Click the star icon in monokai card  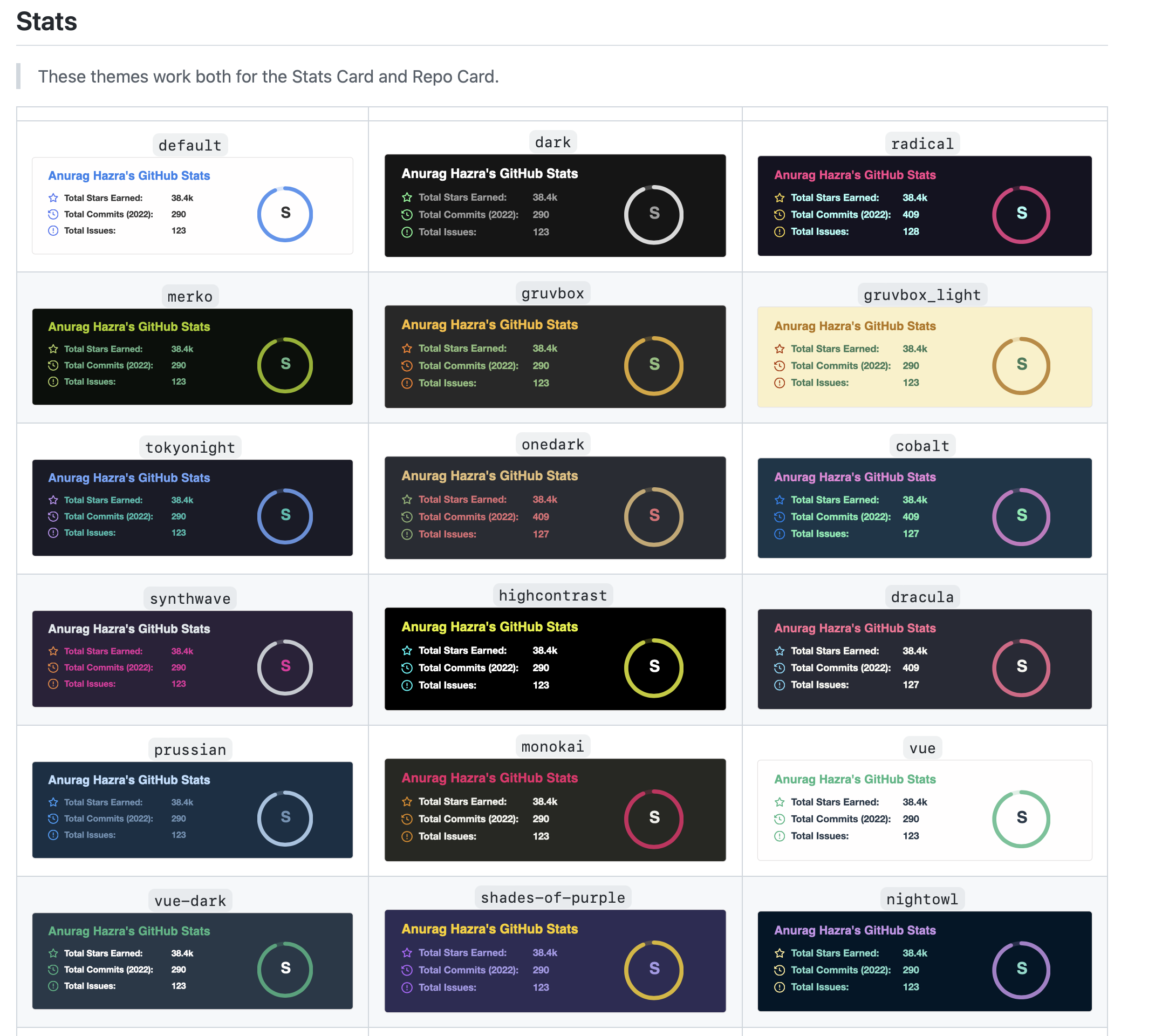pos(407,801)
